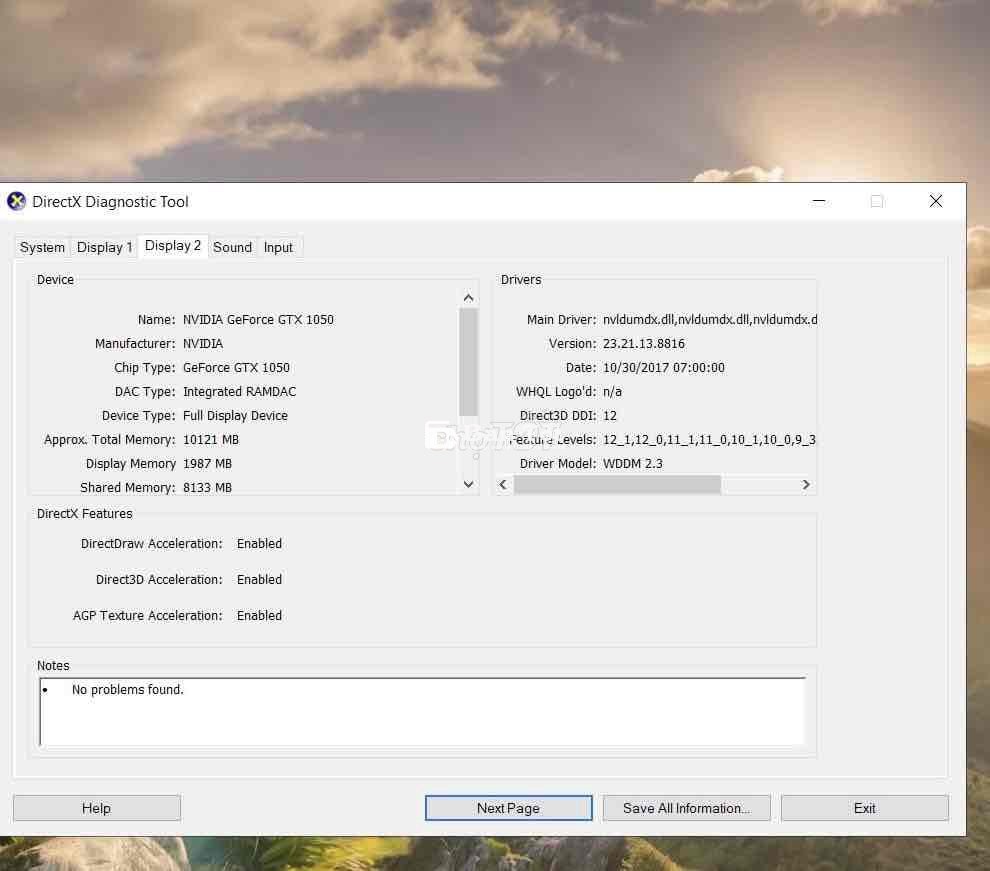Click total memory value 10121 MB
990x871 pixels.
tap(211, 440)
